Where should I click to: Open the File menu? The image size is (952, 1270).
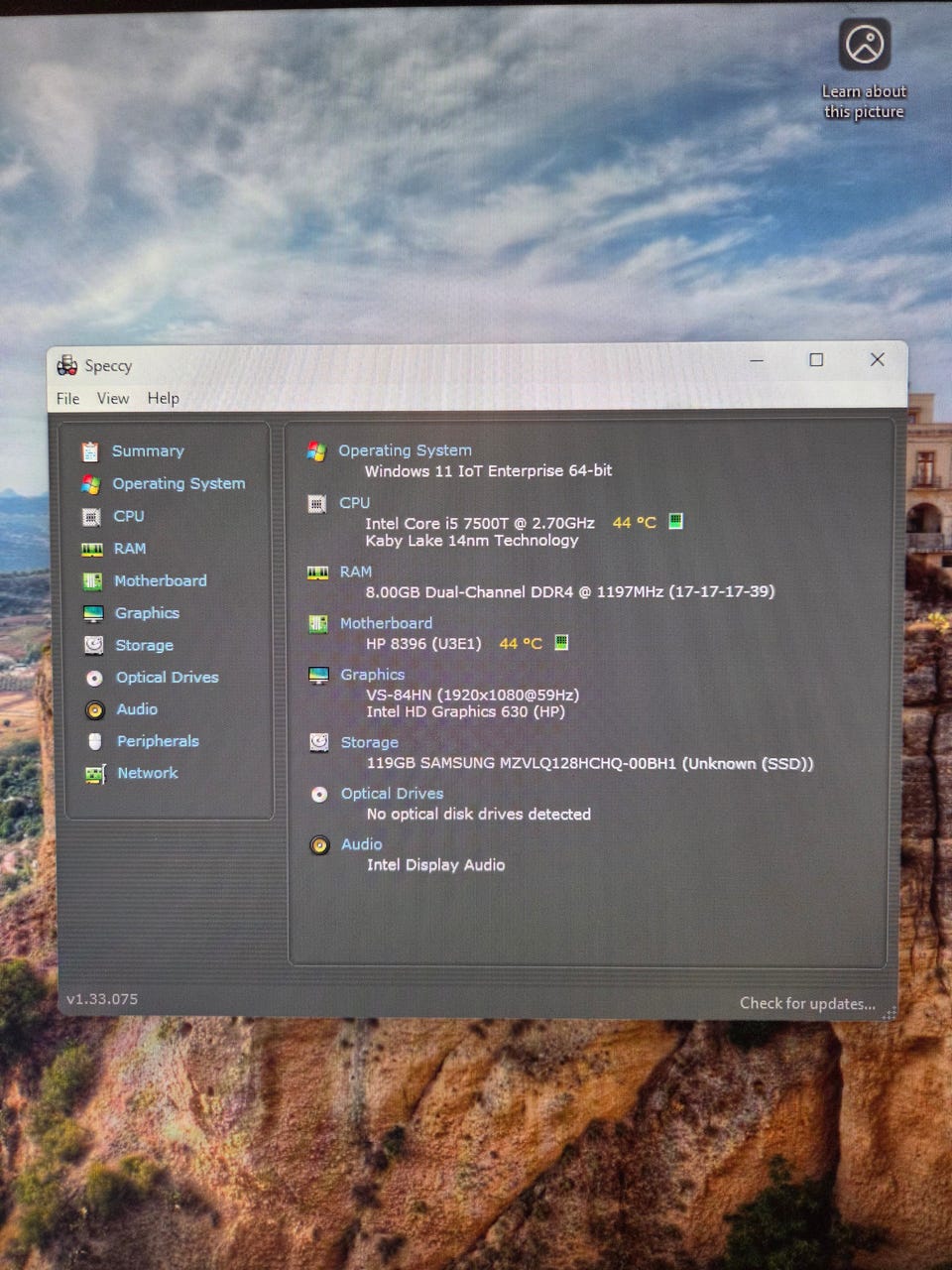pos(68,398)
